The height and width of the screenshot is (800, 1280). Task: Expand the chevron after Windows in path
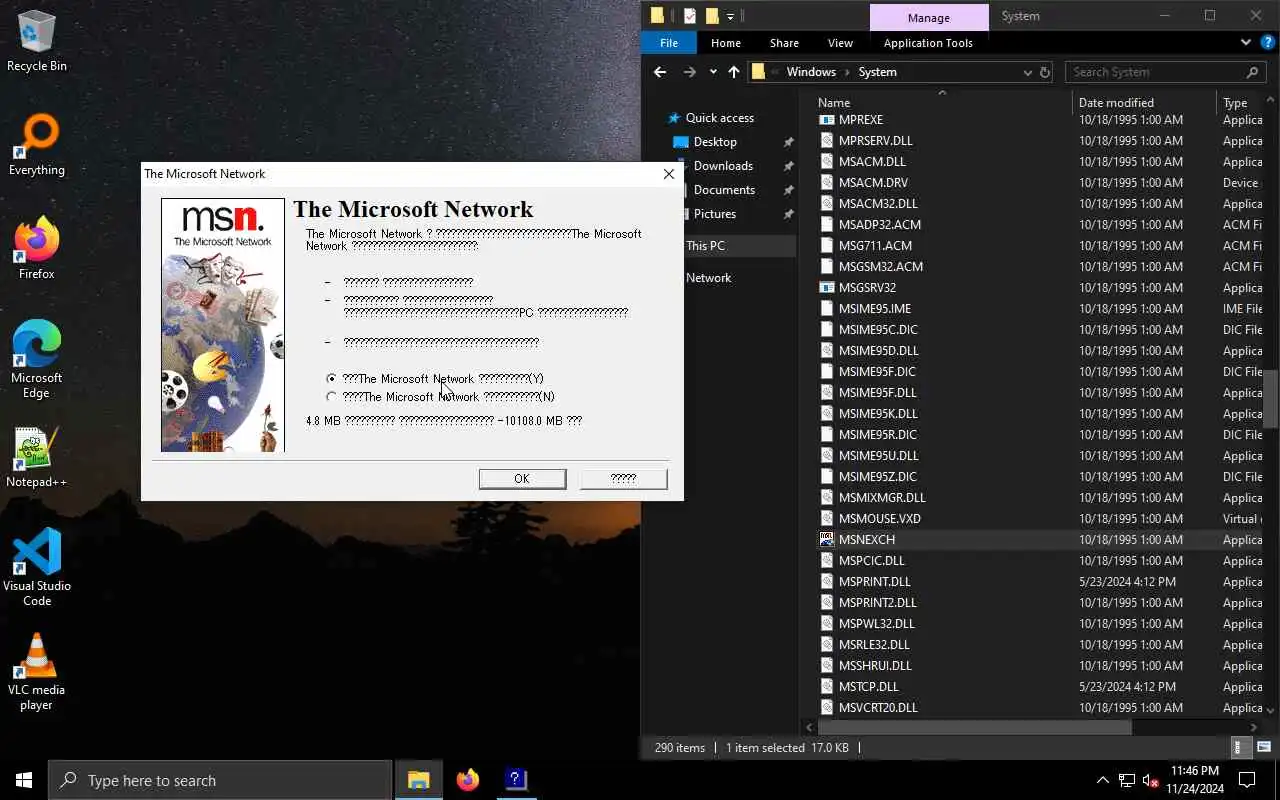coord(847,72)
